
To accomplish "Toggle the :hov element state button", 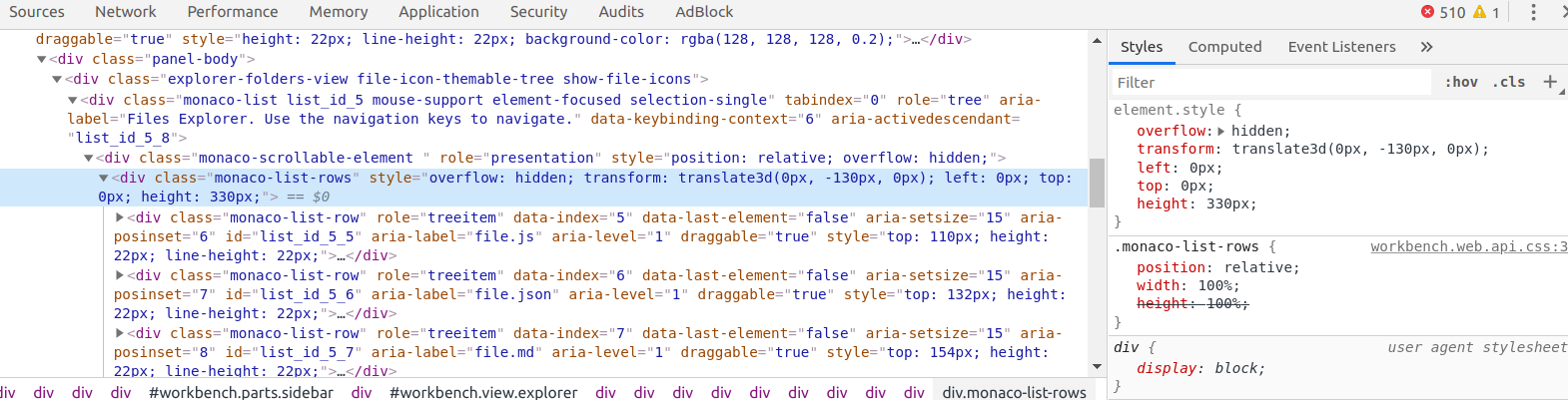I will pyautogui.click(x=1461, y=83).
